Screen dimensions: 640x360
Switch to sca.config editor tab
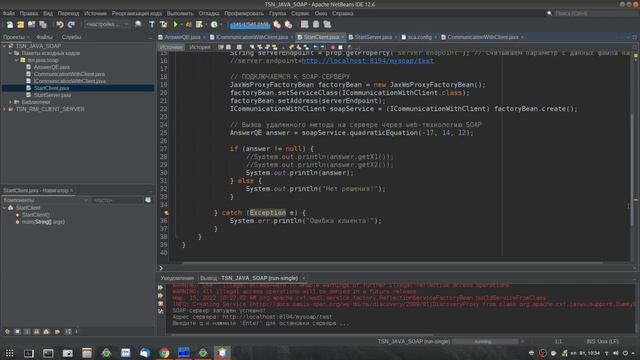click(x=419, y=37)
